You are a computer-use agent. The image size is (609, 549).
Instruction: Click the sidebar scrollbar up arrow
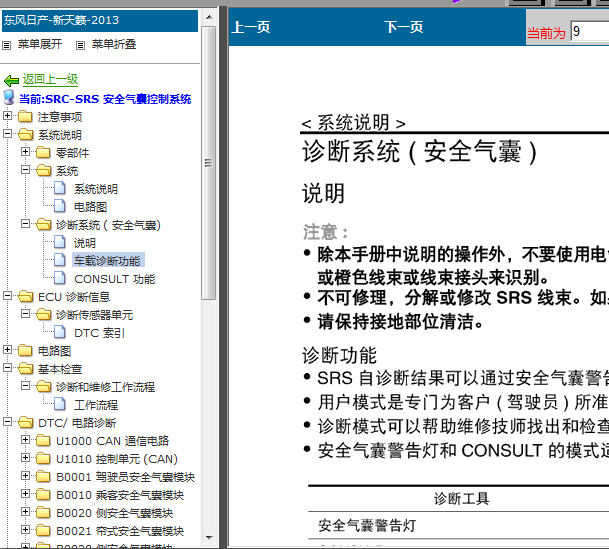209,17
